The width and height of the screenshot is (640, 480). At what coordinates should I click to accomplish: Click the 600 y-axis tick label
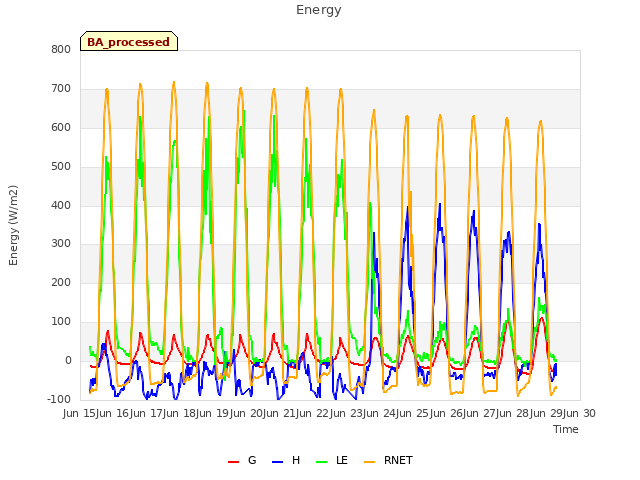click(61, 127)
